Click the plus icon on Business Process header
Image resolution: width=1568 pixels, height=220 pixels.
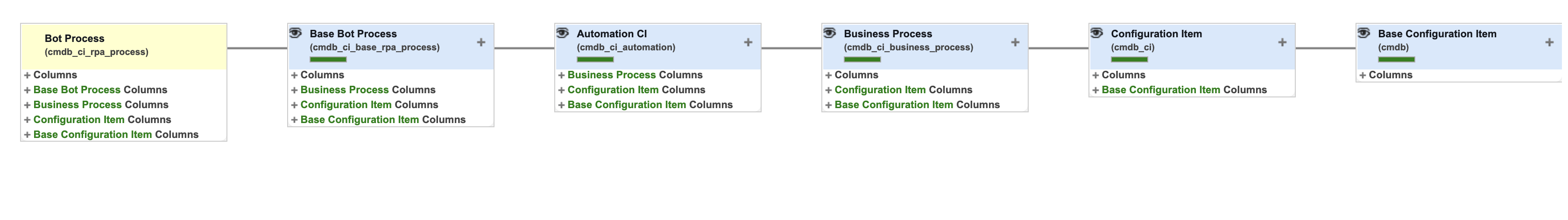pos(1015,42)
